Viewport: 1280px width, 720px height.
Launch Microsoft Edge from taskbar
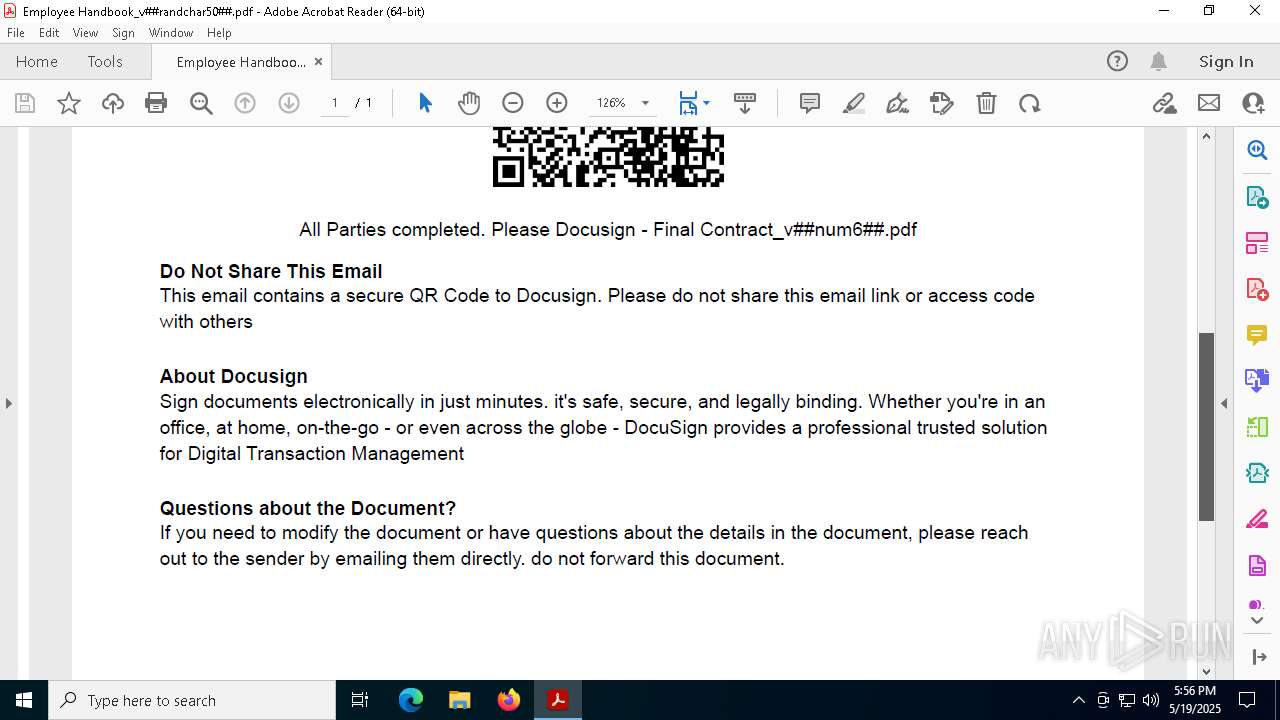click(411, 700)
